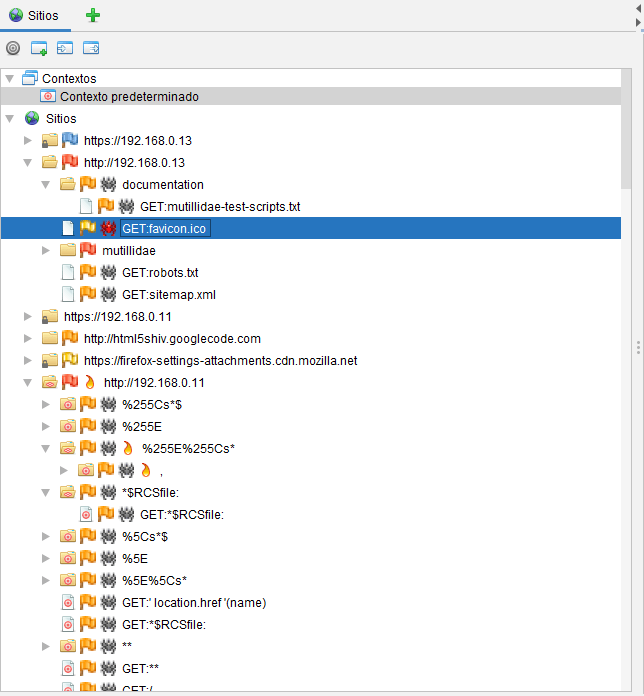Viewport: 644px width, 696px height.
Task: Click the red spider icon beside GET:favicon.ico
Action: pos(109,229)
